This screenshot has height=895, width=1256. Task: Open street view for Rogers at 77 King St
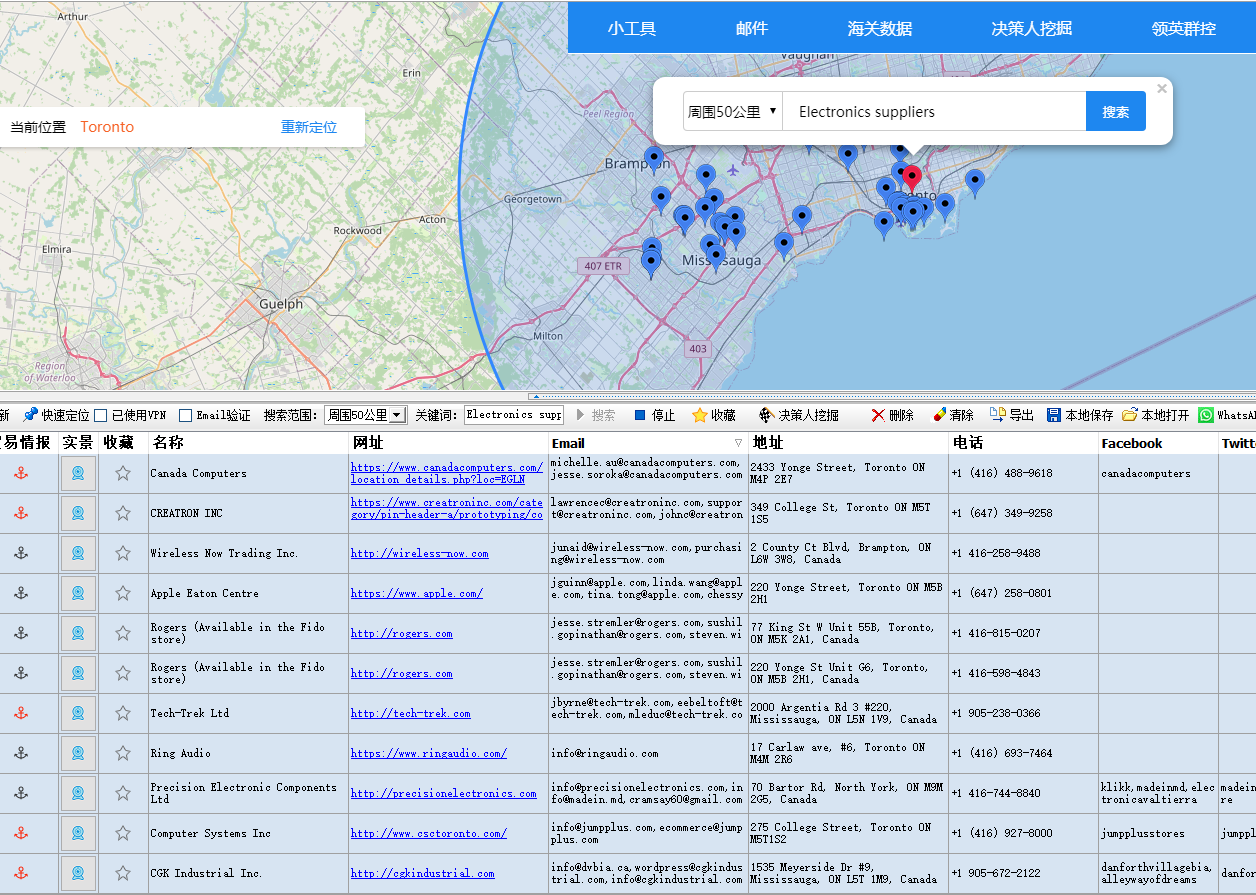(x=78, y=633)
